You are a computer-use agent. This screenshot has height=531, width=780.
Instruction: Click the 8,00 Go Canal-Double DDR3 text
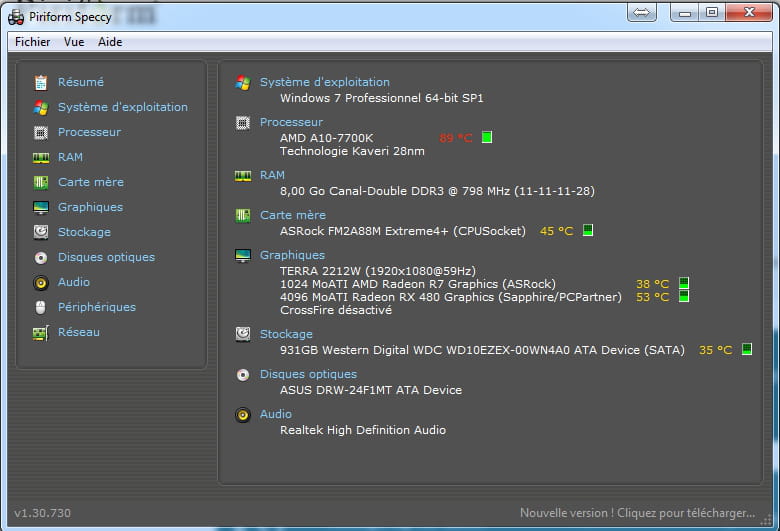[437, 191]
